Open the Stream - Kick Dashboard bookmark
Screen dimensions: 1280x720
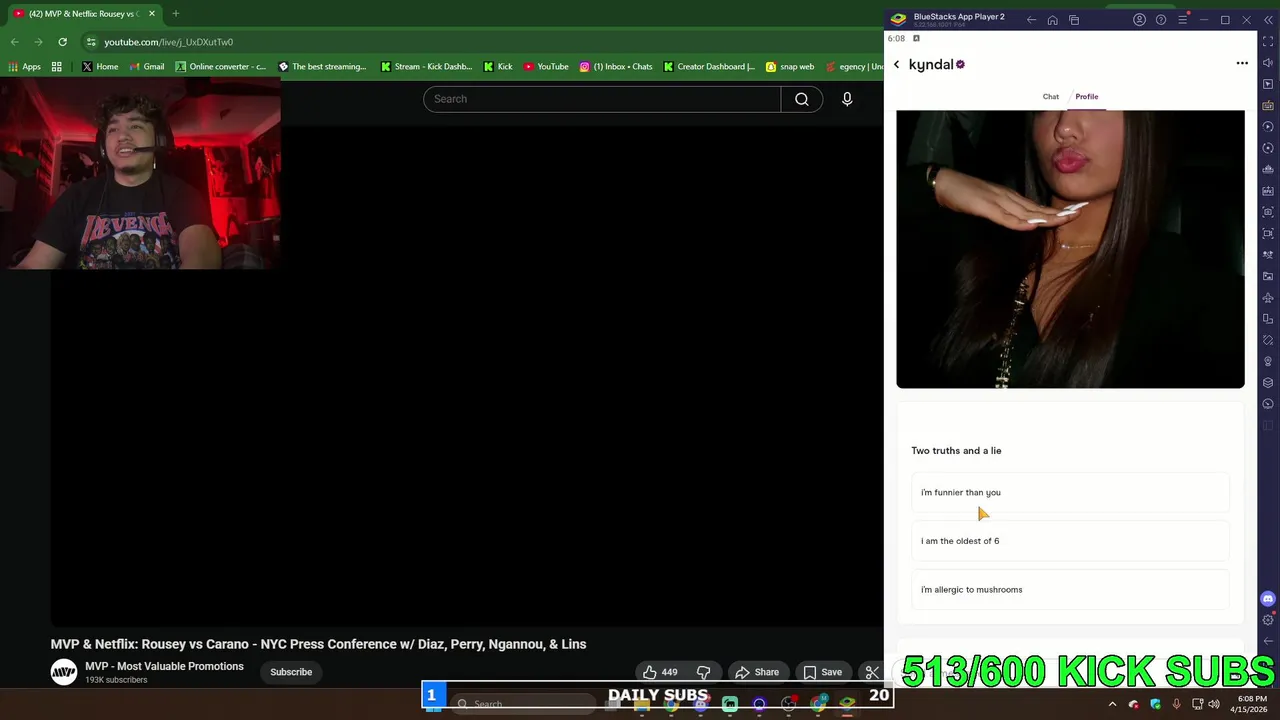(426, 67)
